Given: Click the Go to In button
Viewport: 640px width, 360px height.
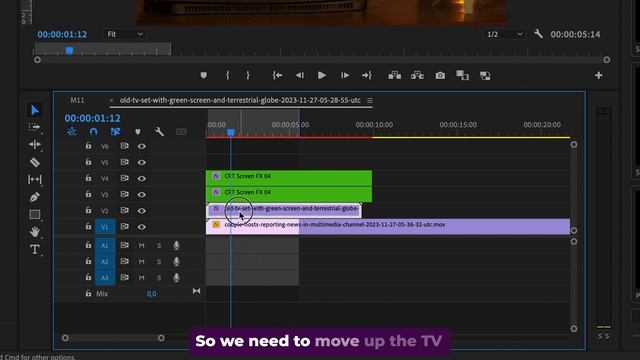Looking at the screenshot, I should pyautogui.click(x=277, y=76).
